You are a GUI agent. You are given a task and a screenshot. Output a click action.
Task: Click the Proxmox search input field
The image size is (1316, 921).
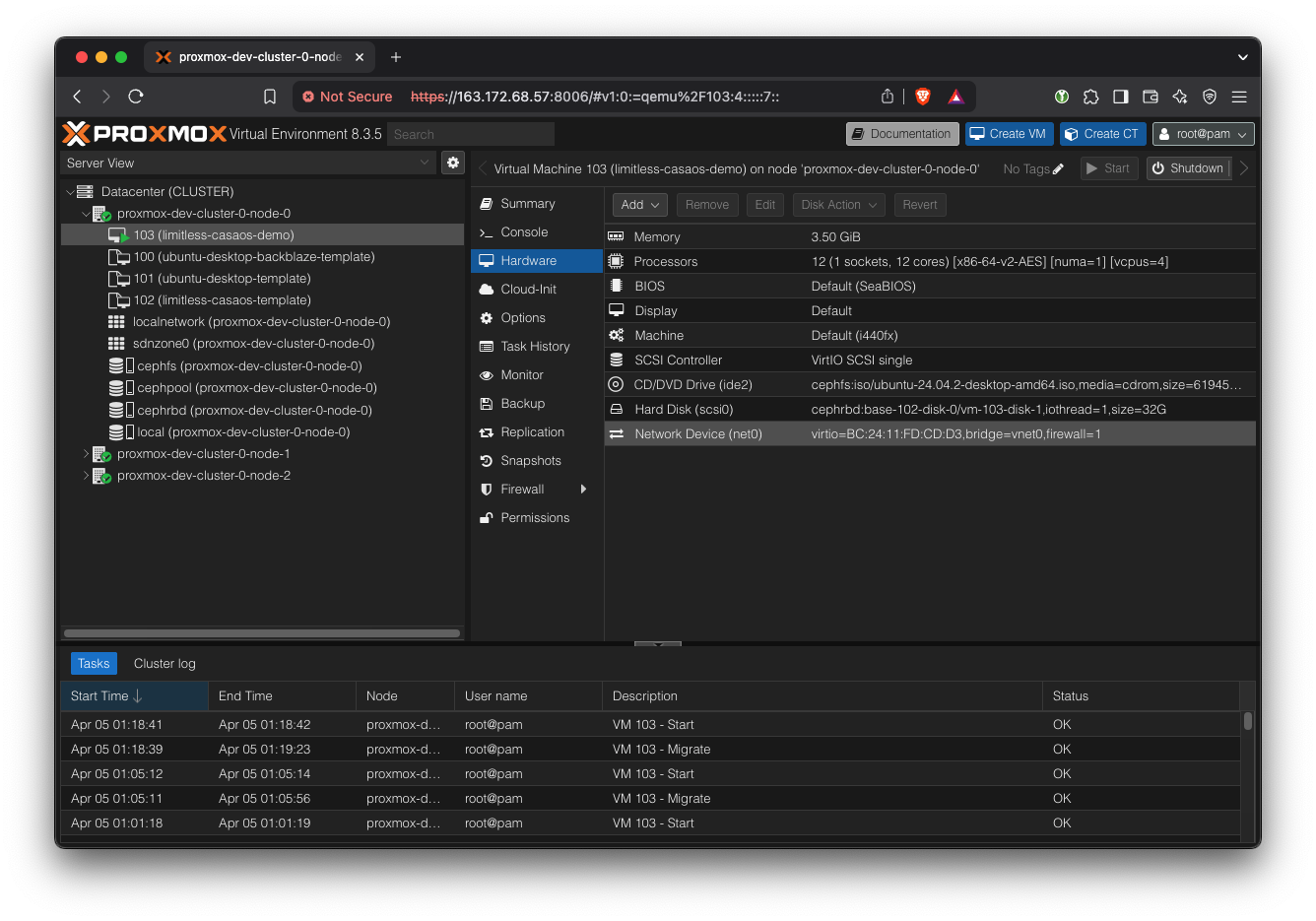470,134
